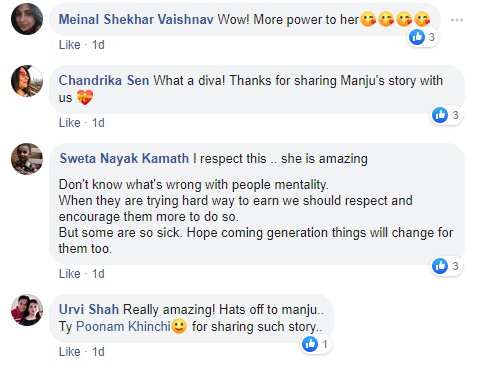494x368 pixels.
Task: Open the Chandrika Sen name link
Action: (x=104, y=81)
